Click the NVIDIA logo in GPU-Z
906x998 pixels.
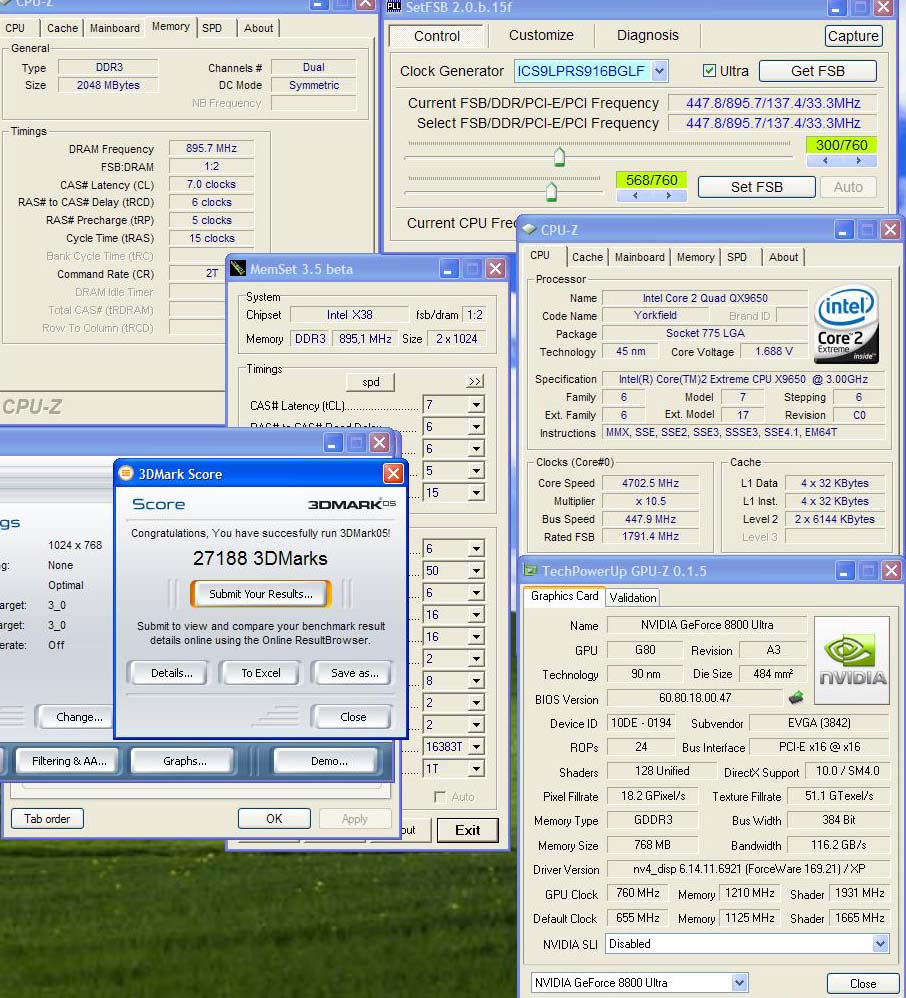point(852,660)
